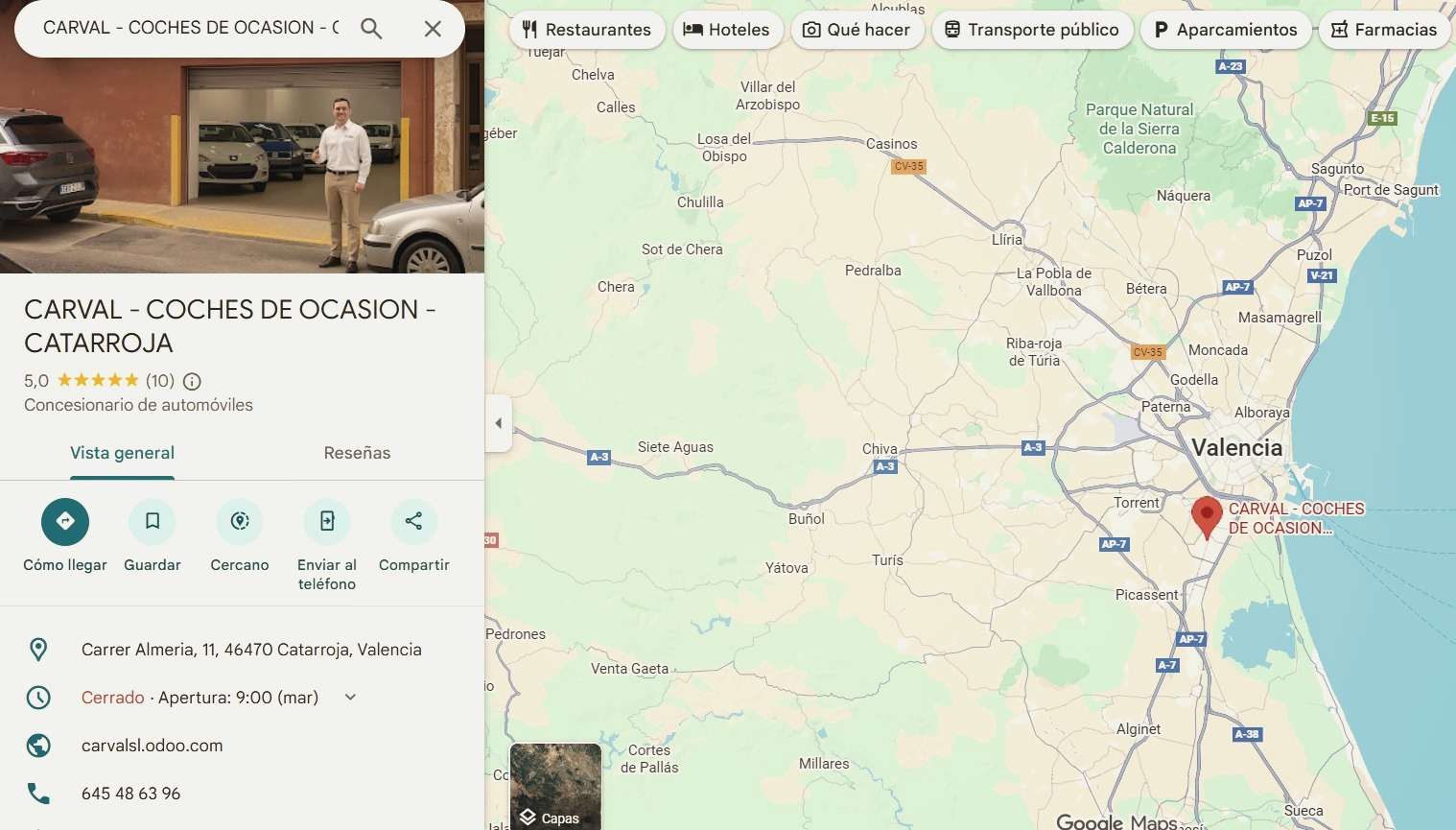Select the Vista general tab

[x=122, y=453]
